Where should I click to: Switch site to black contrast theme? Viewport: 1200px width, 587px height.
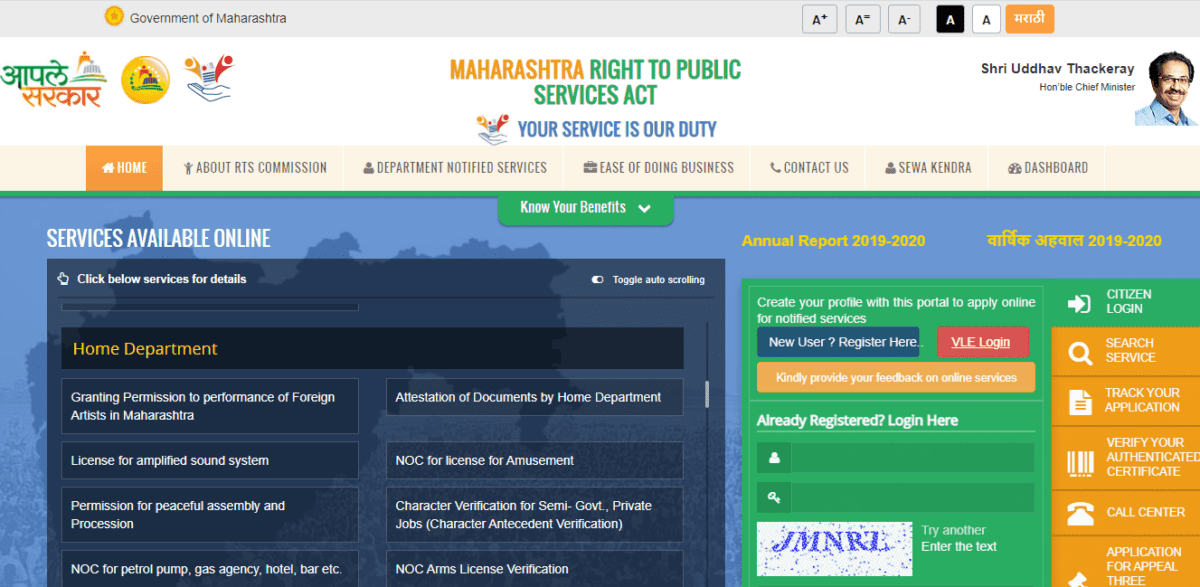pyautogui.click(x=949, y=18)
